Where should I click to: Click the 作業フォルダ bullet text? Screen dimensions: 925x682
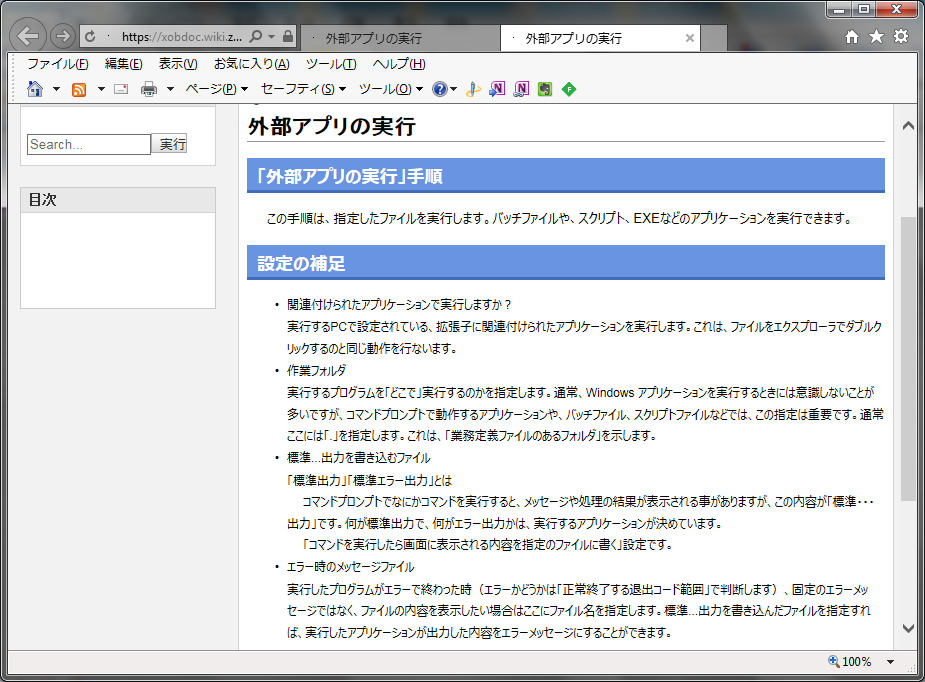tap(317, 370)
